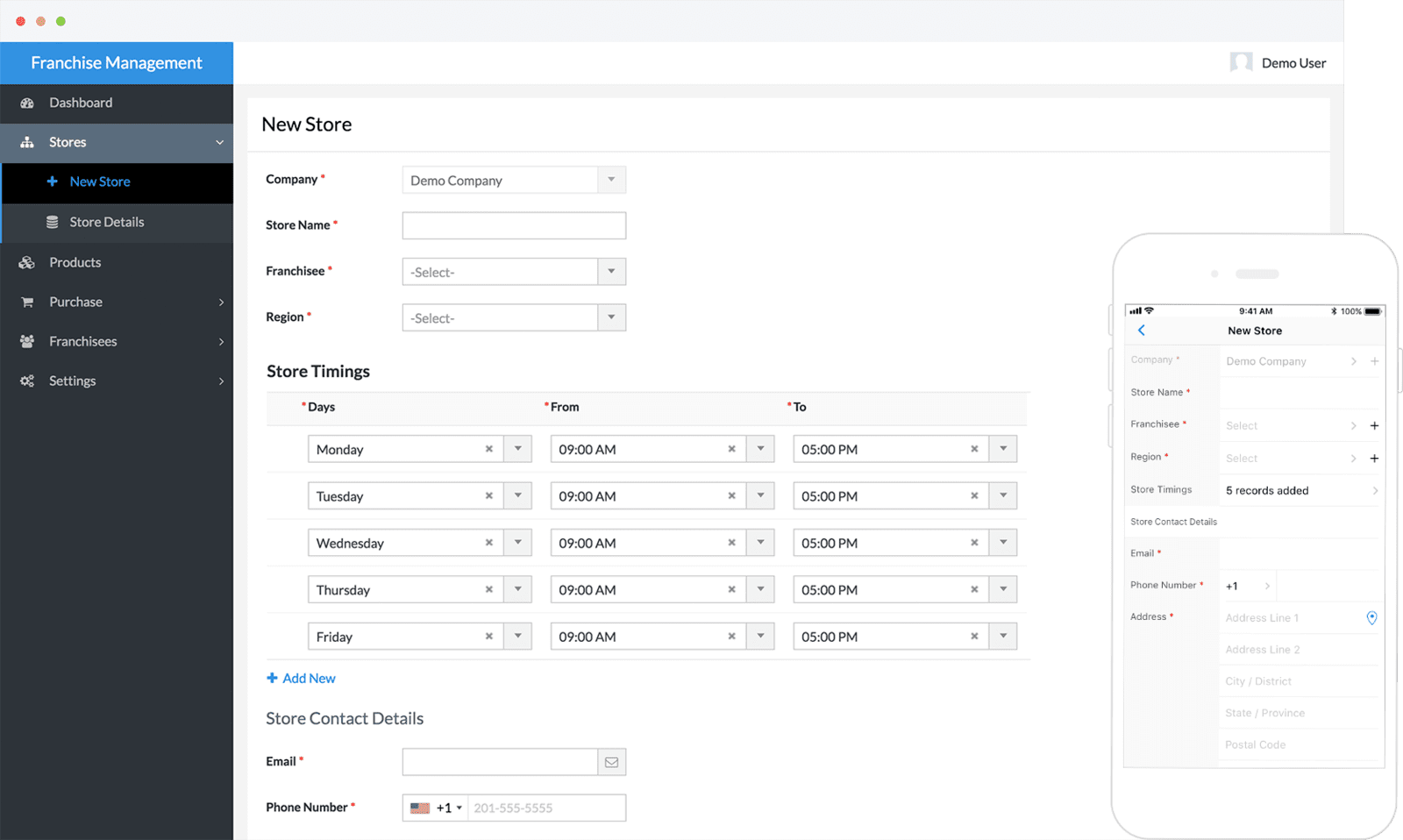1403x840 pixels.
Task: Click the envelope icon in Email field
Action: (x=611, y=762)
